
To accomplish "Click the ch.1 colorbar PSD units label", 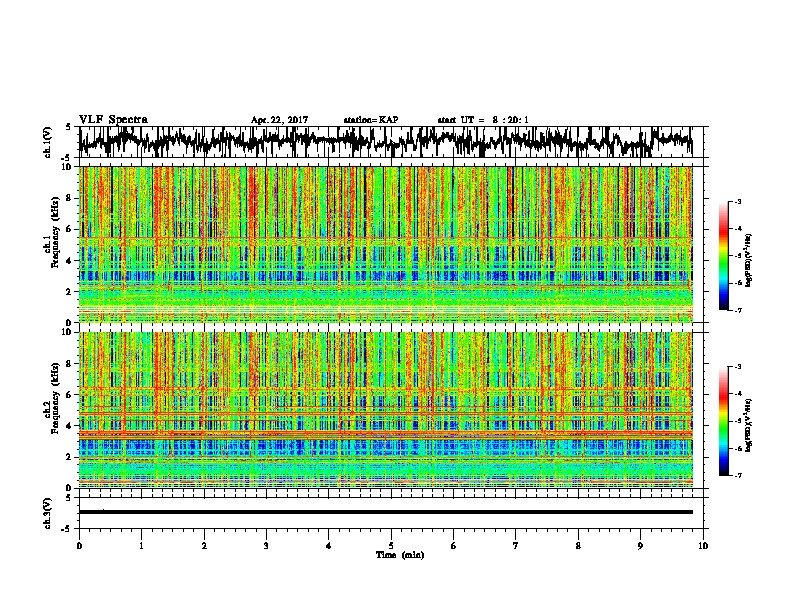I will pos(749,260).
